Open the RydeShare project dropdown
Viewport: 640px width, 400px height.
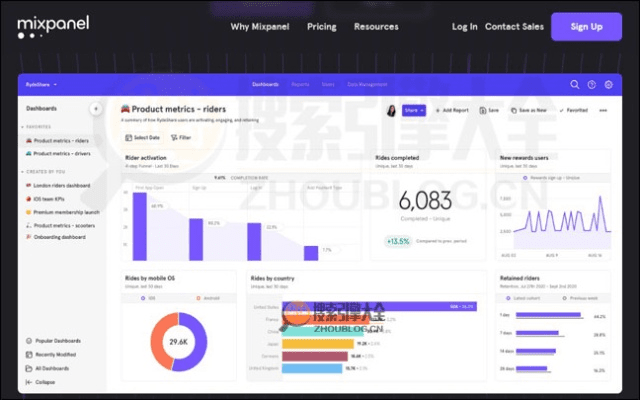point(38,85)
